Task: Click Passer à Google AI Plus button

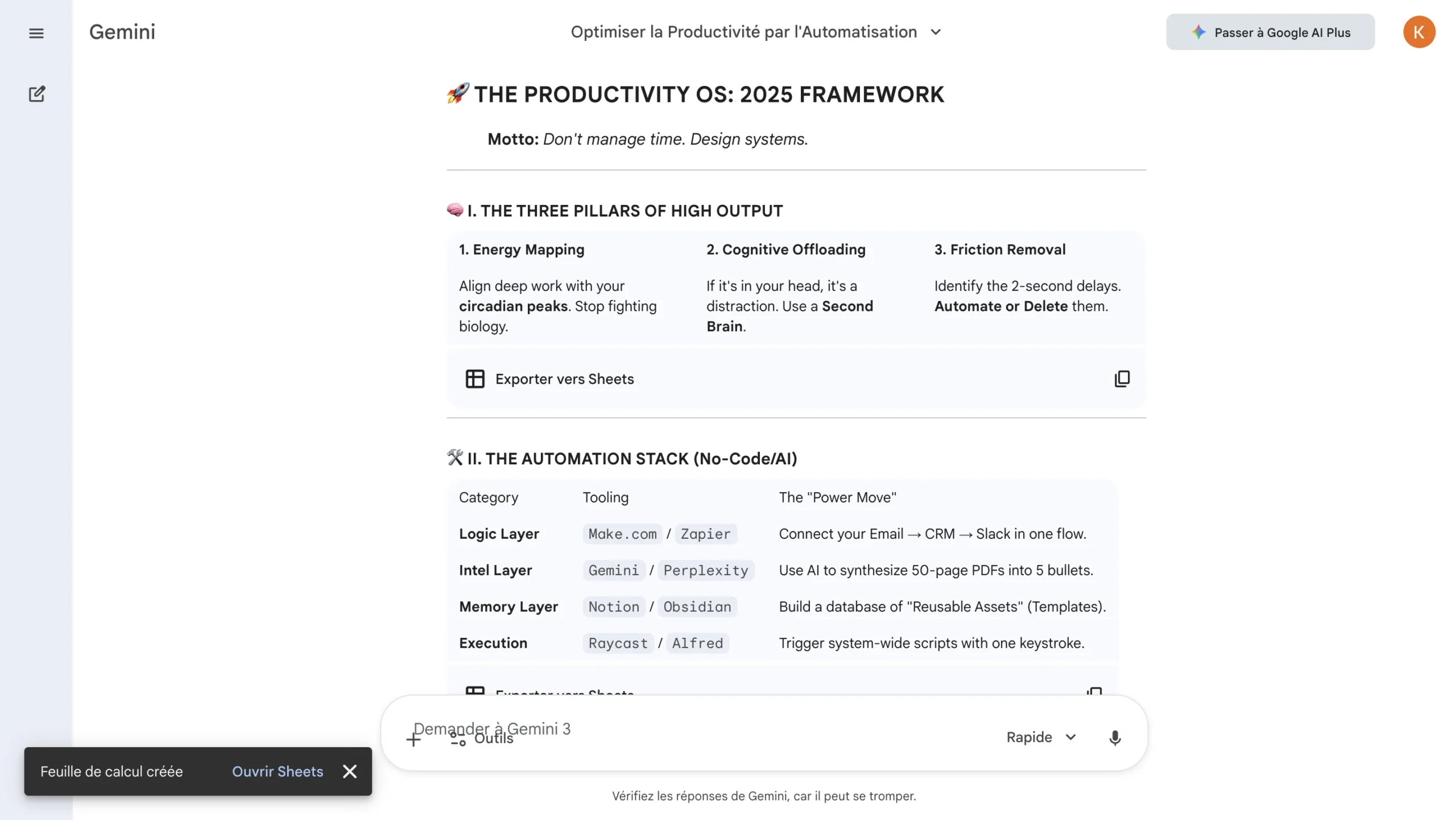Action: coord(1270,32)
